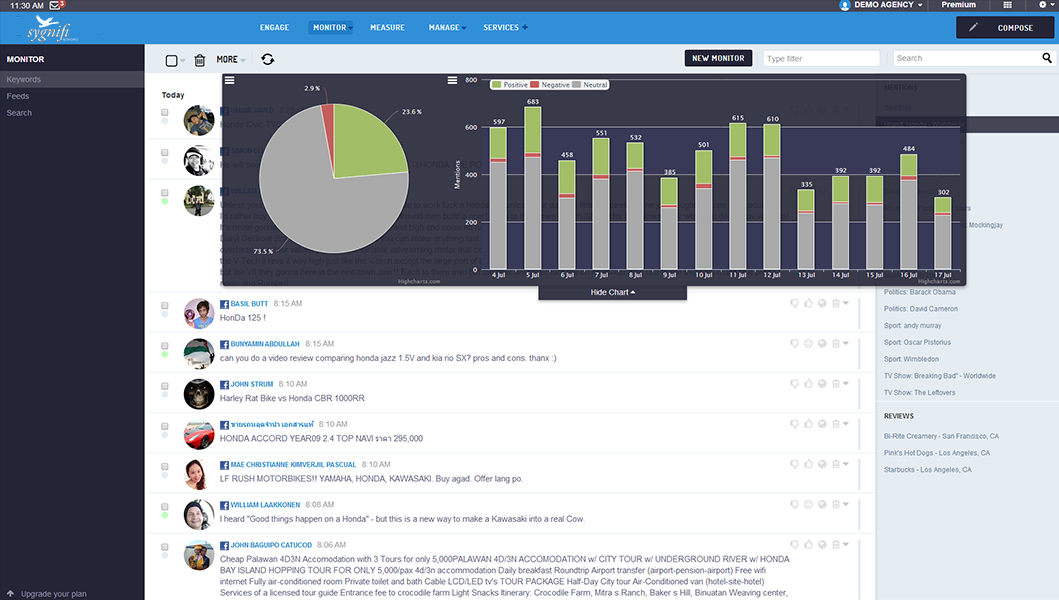Open the Measure menu
The image size is (1059, 600).
tap(387, 28)
